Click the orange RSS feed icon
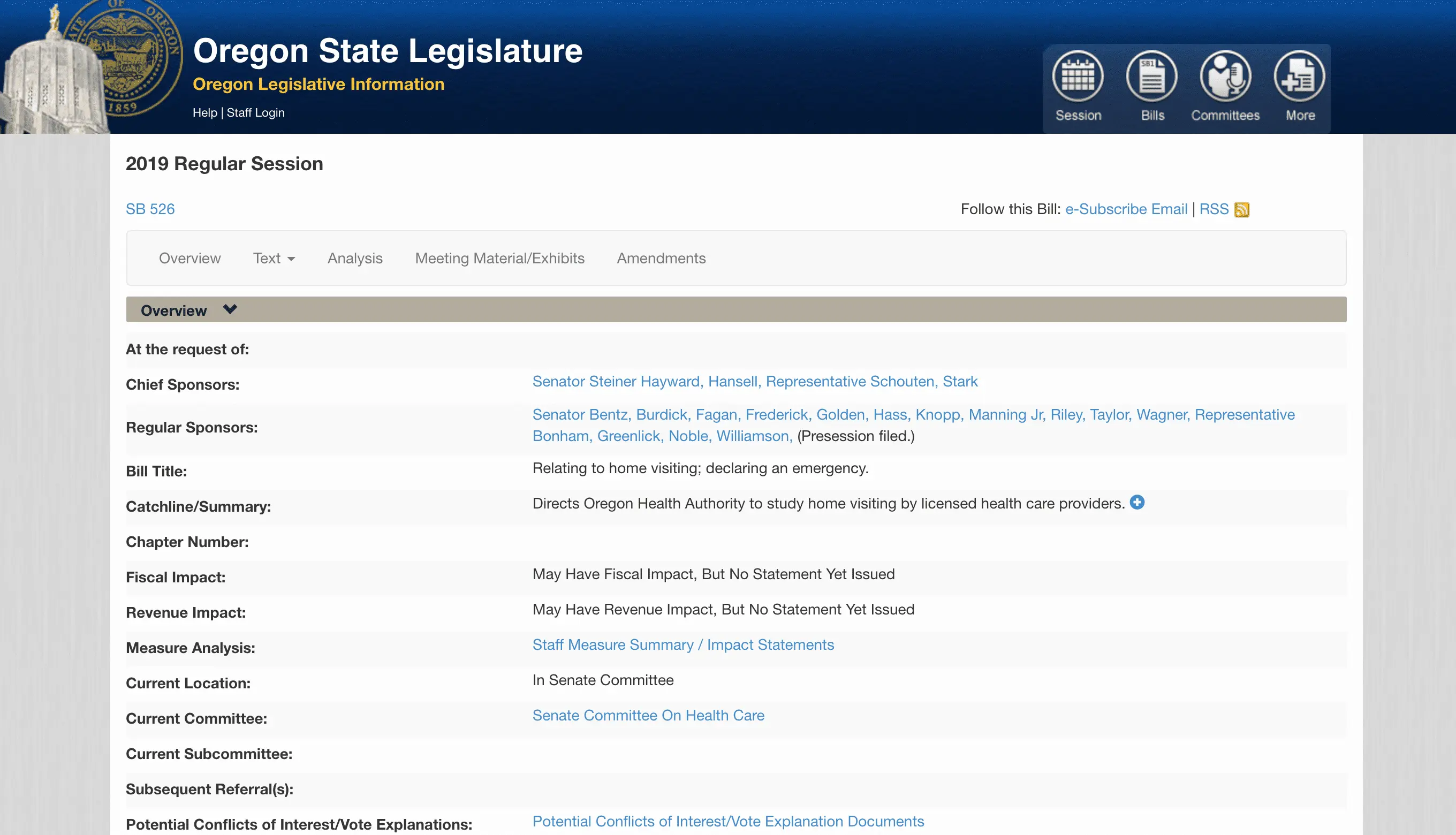This screenshot has height=835, width=1456. 1241,210
